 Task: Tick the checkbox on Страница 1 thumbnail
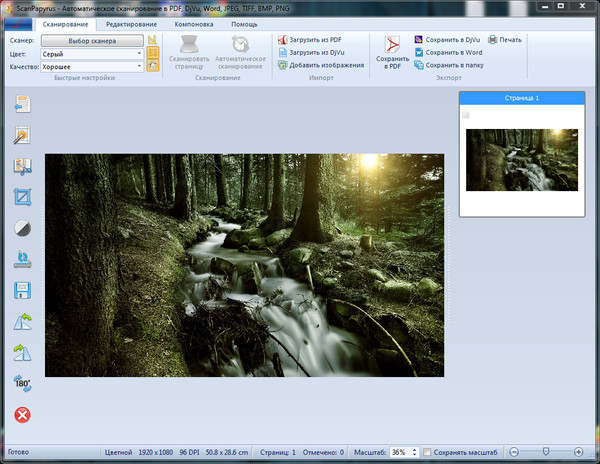pos(466,116)
